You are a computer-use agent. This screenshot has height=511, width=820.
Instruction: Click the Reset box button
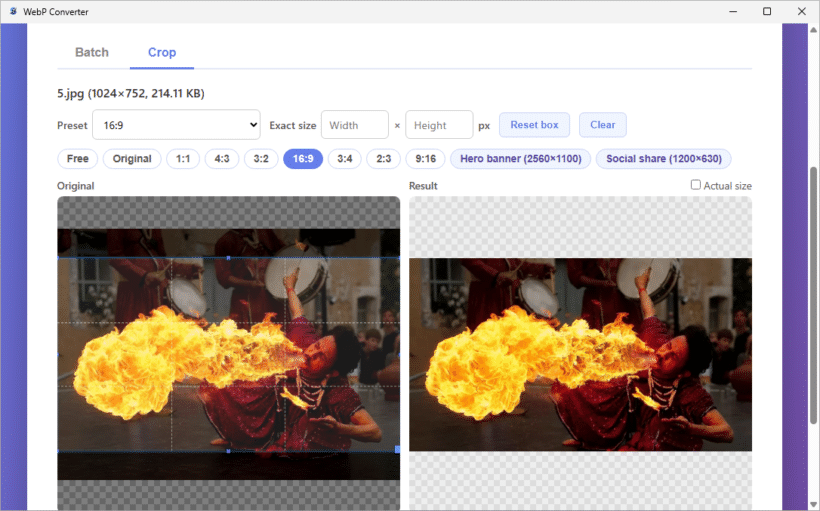click(x=534, y=125)
